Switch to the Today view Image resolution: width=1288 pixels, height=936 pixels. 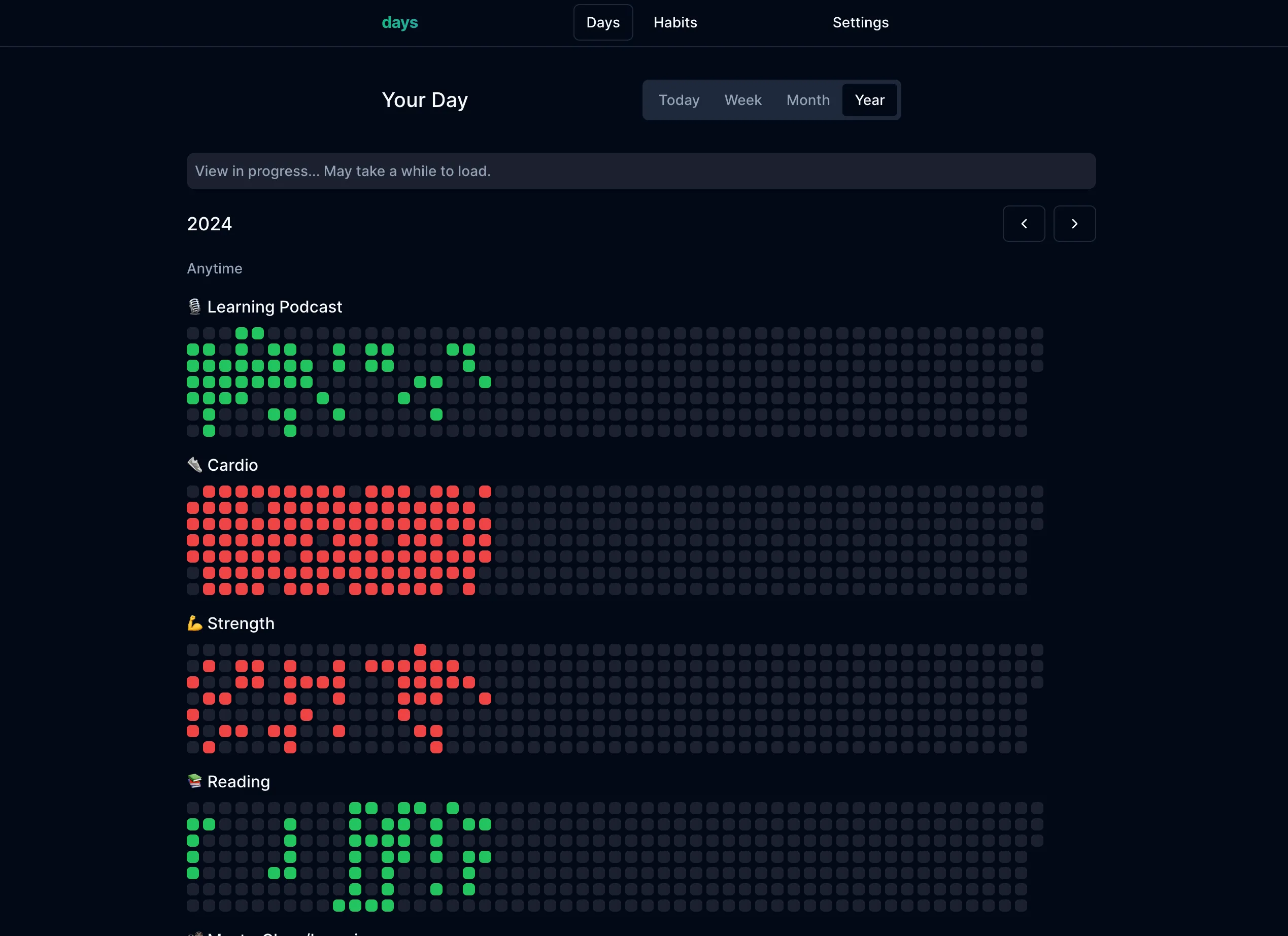point(679,100)
